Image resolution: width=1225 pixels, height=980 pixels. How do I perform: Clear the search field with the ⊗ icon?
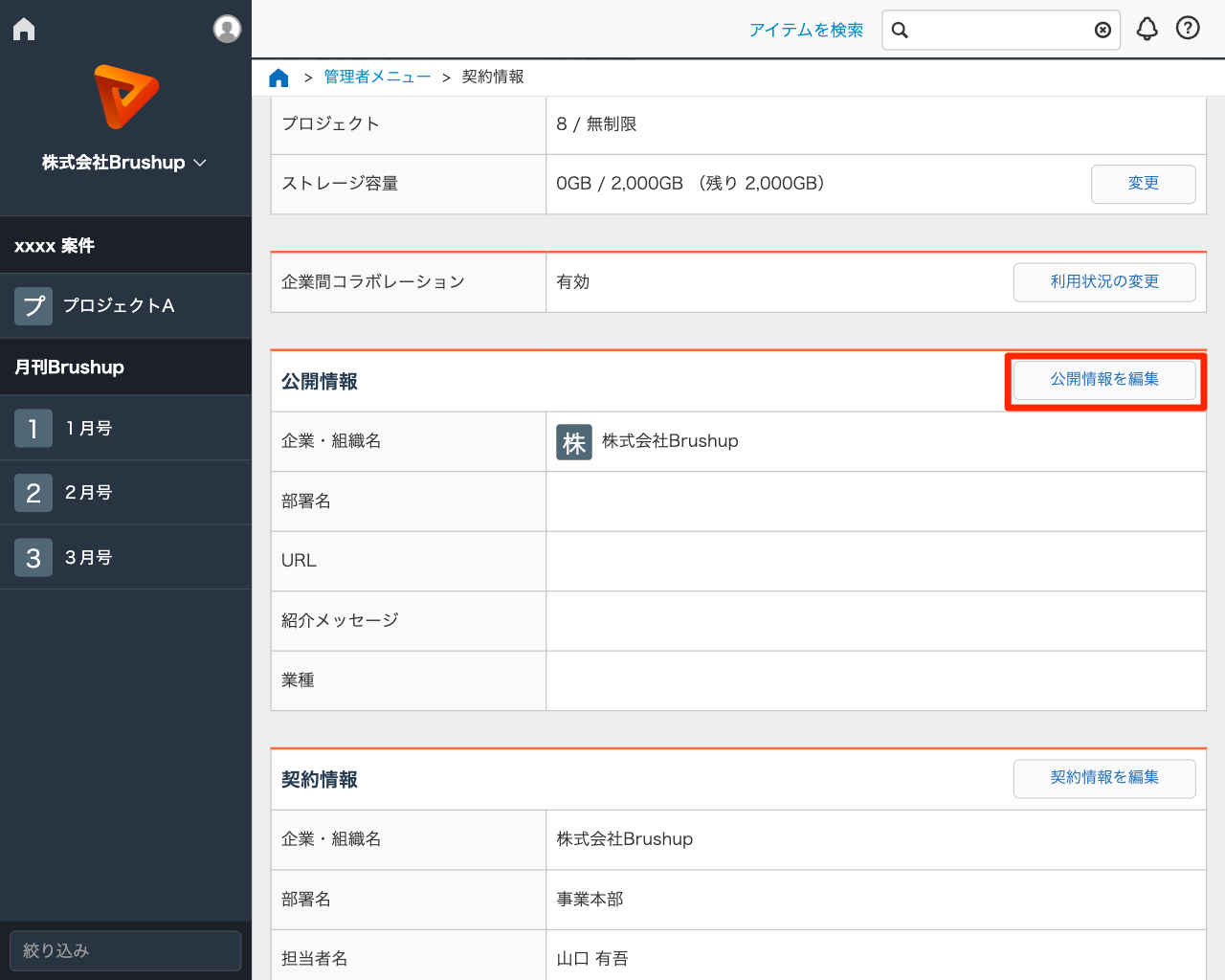pyautogui.click(x=1101, y=30)
